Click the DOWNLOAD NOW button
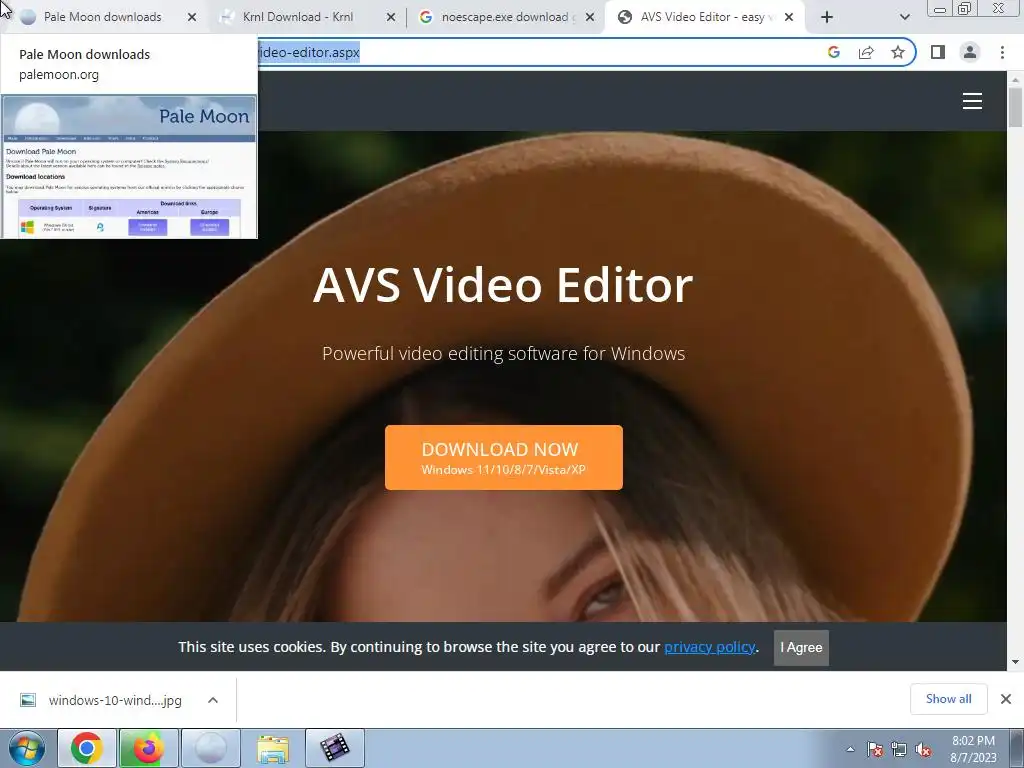 (x=504, y=457)
